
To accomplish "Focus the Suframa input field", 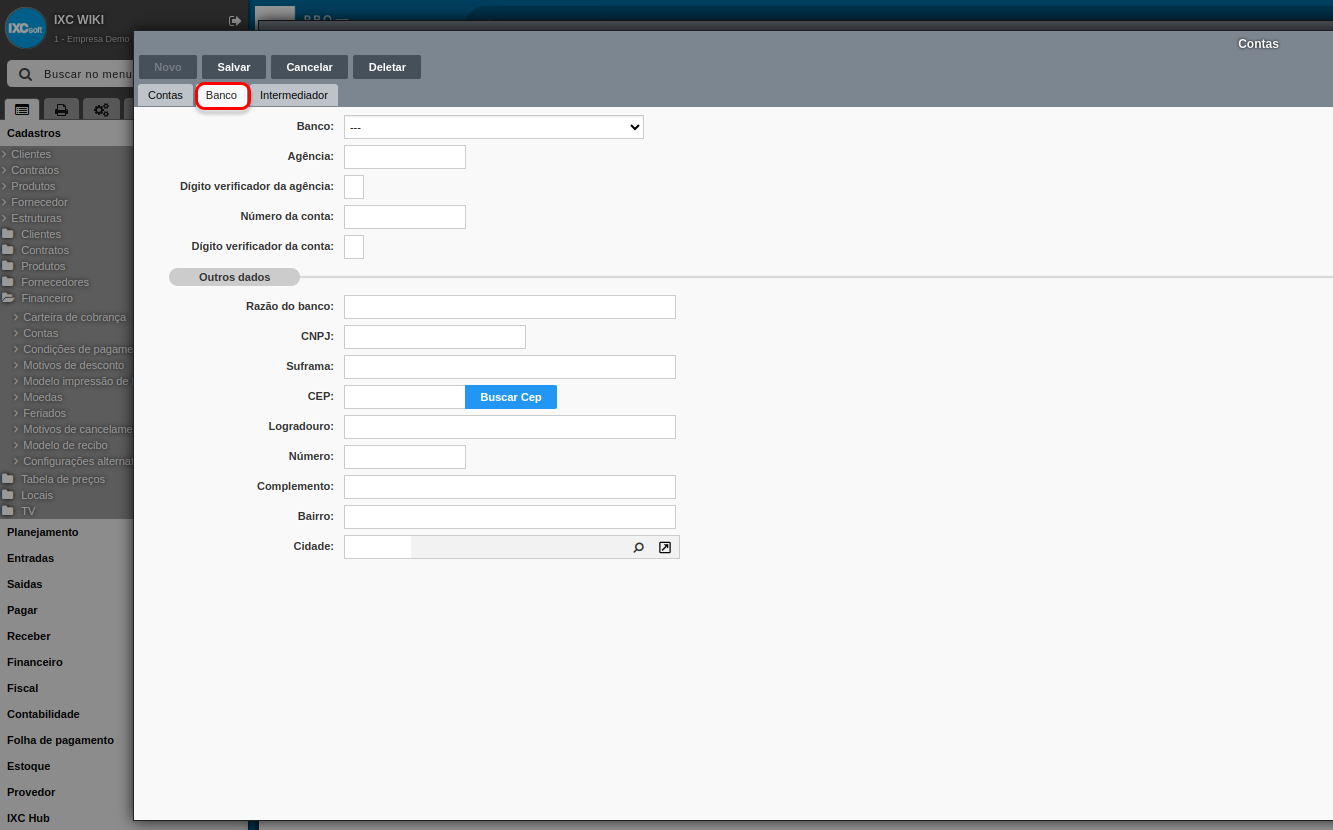I will (x=510, y=367).
